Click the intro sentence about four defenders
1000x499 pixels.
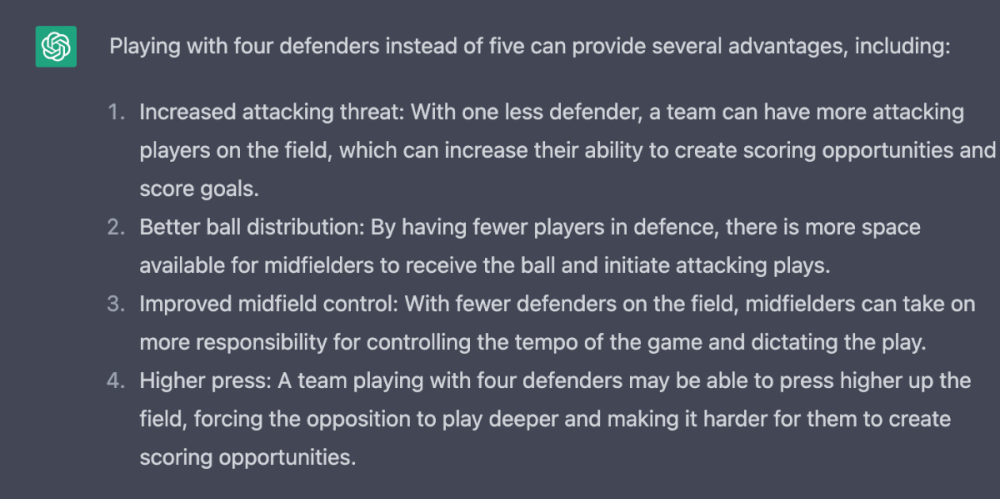pos(528,47)
